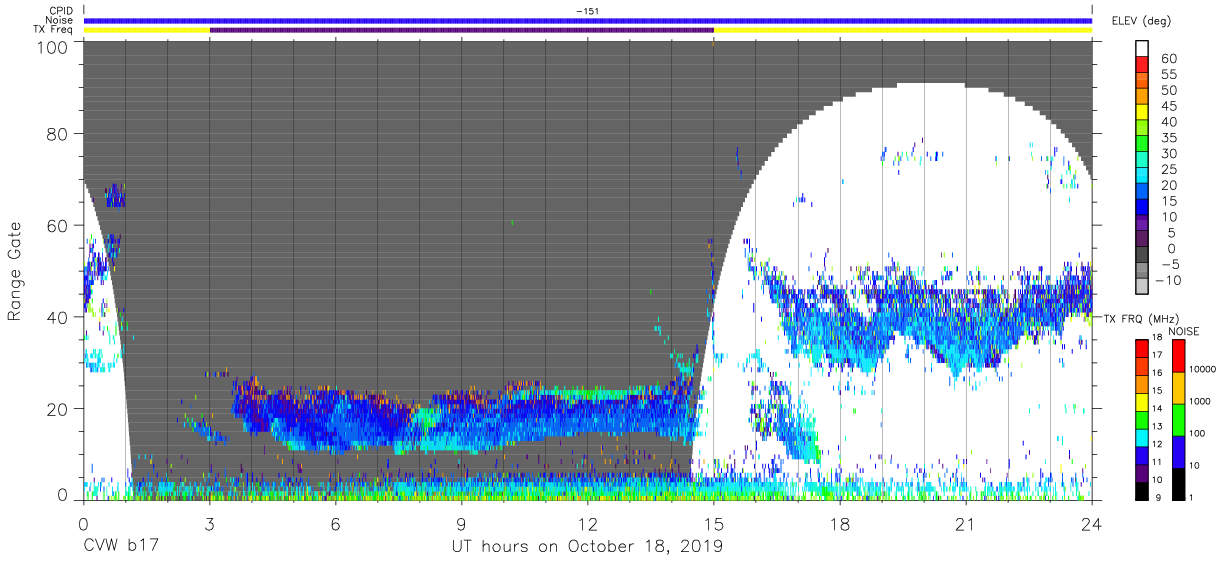The image size is (1228, 567).
Task: Click the 20 tick on Range Gate axis
Action: pos(59,408)
